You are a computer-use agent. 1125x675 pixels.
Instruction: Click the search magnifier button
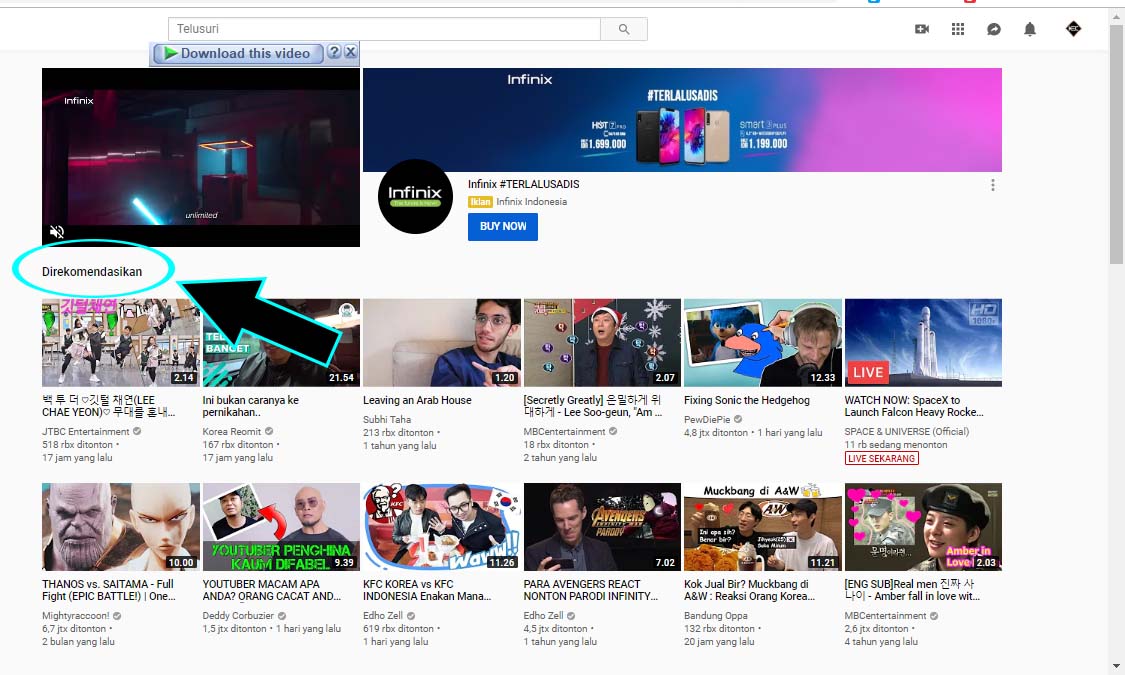coord(623,29)
